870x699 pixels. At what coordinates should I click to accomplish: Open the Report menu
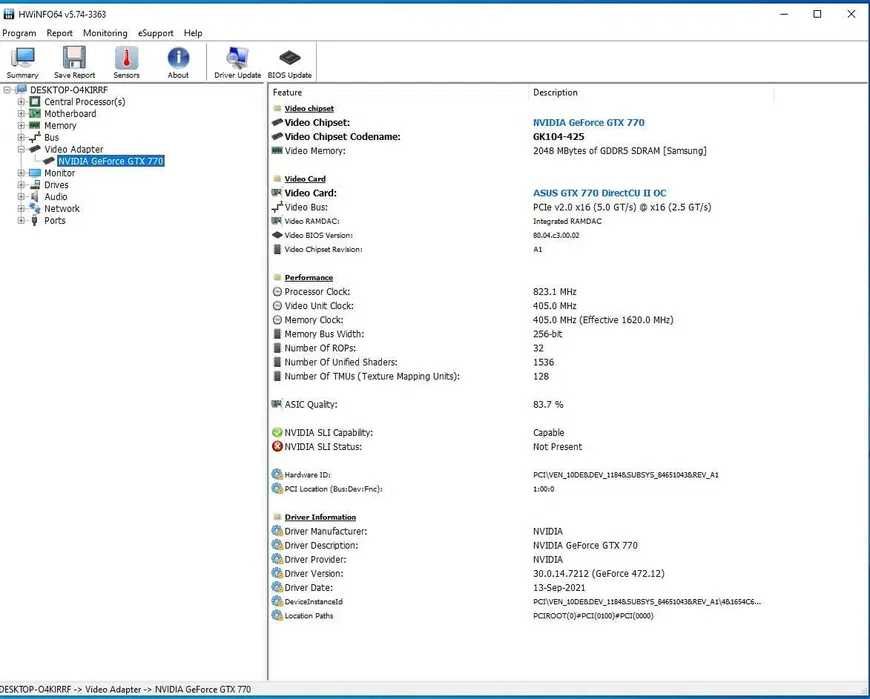[59, 33]
